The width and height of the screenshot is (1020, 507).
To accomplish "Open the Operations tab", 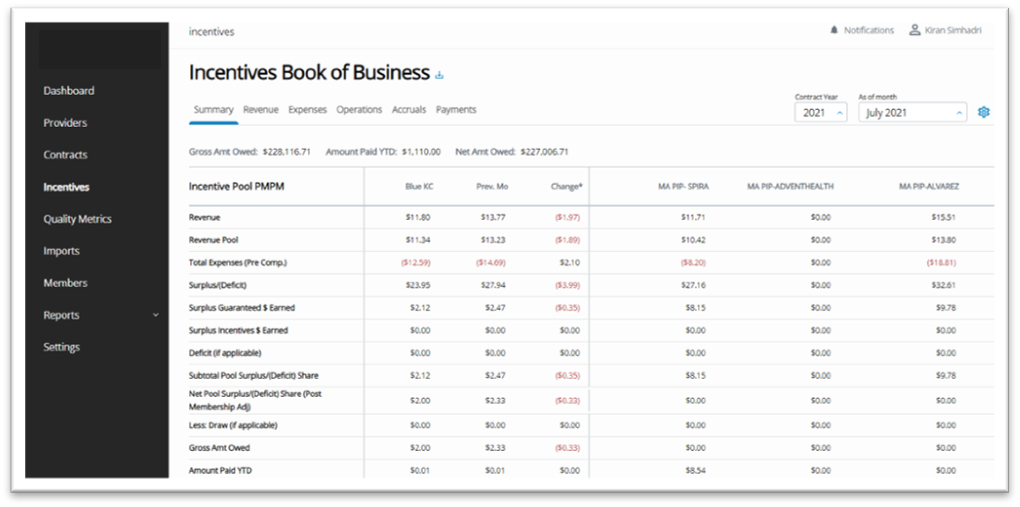I will point(359,110).
